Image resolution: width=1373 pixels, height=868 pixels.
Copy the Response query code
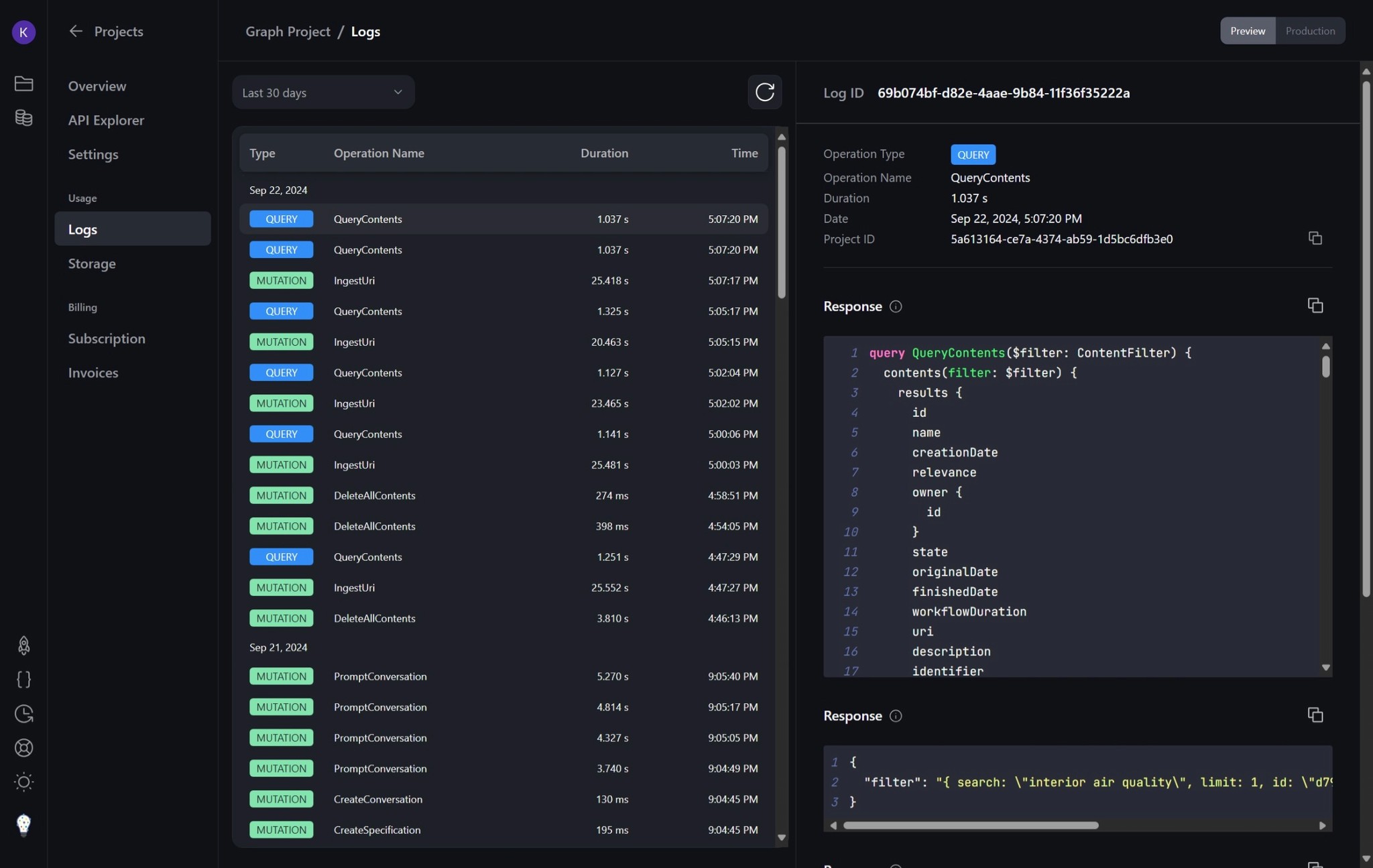(x=1314, y=305)
